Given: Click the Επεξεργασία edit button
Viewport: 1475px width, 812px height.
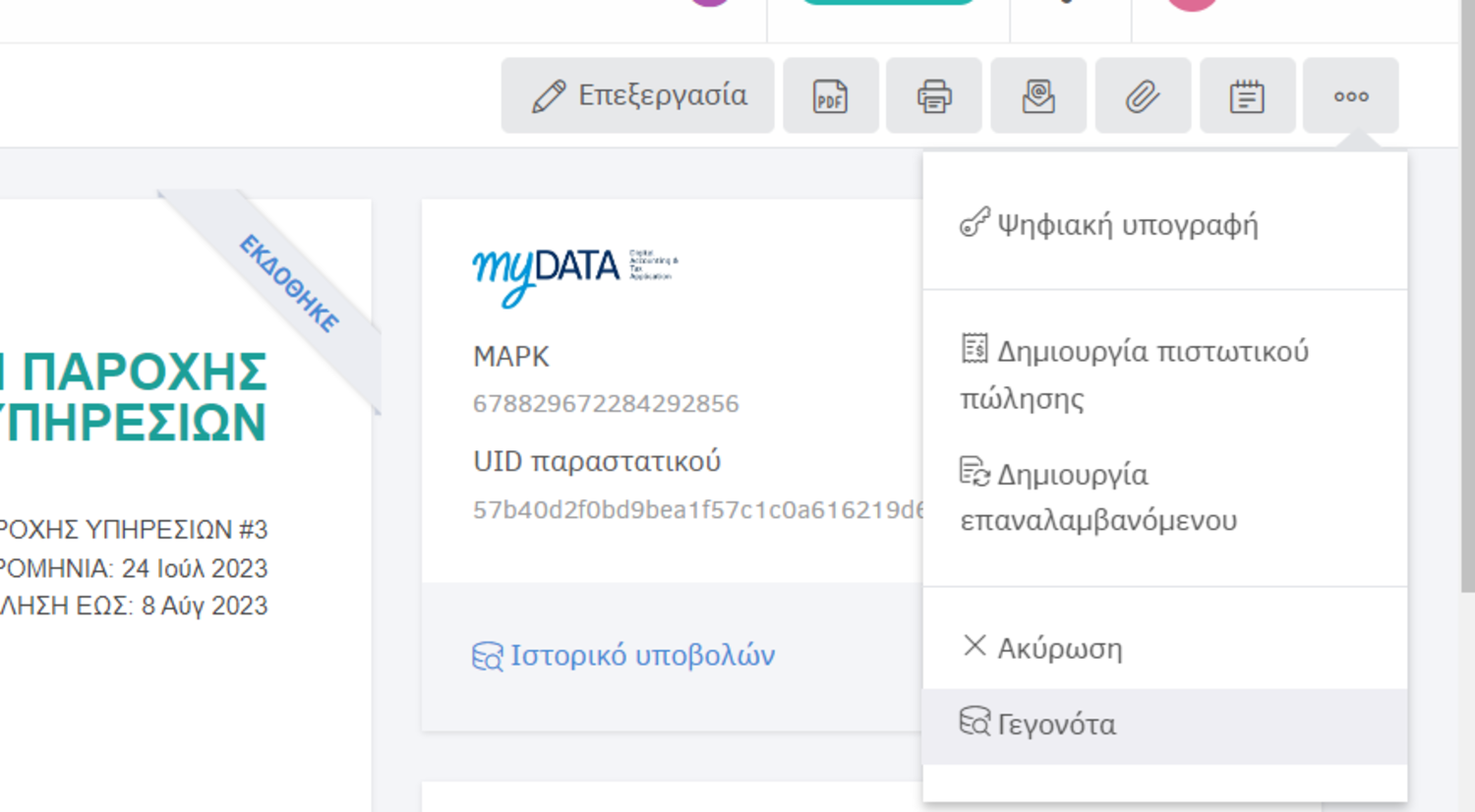Looking at the screenshot, I should (x=637, y=95).
